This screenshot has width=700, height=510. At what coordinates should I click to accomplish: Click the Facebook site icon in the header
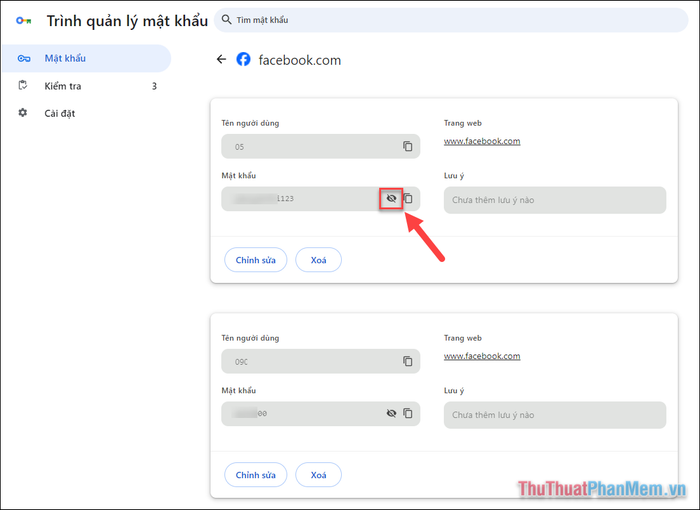click(243, 60)
